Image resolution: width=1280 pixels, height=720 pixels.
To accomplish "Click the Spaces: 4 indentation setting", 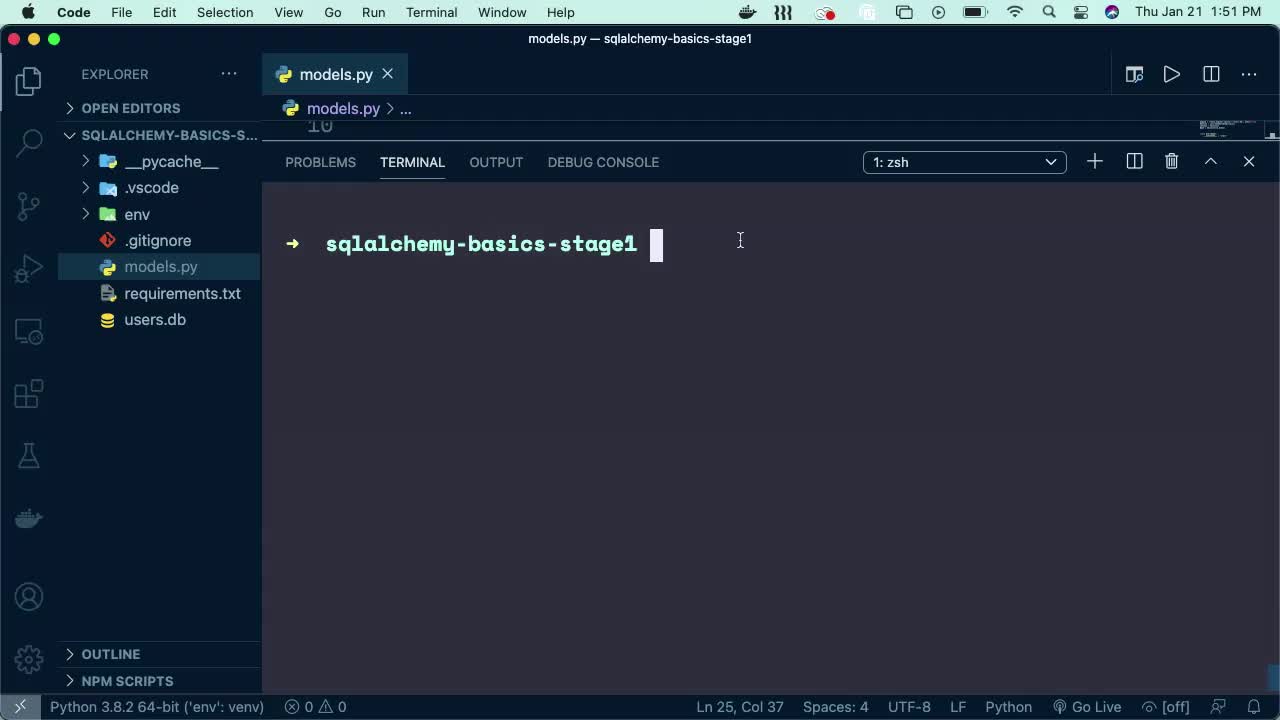I will click(x=835, y=707).
